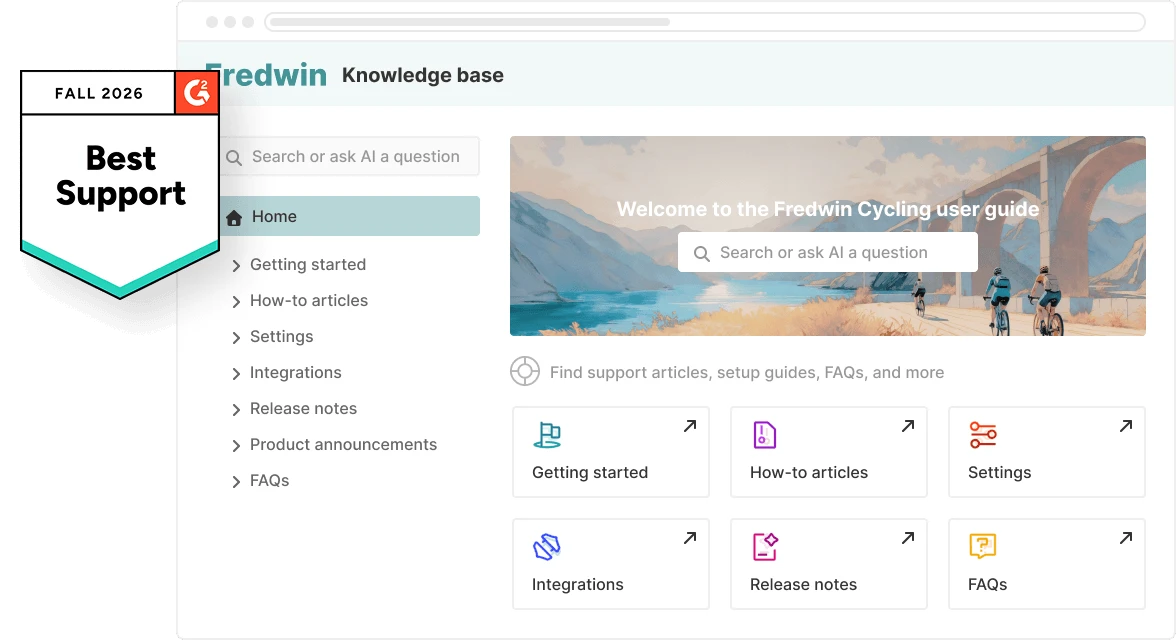
Task: Click the How-to articles document icon
Action: 764,435
